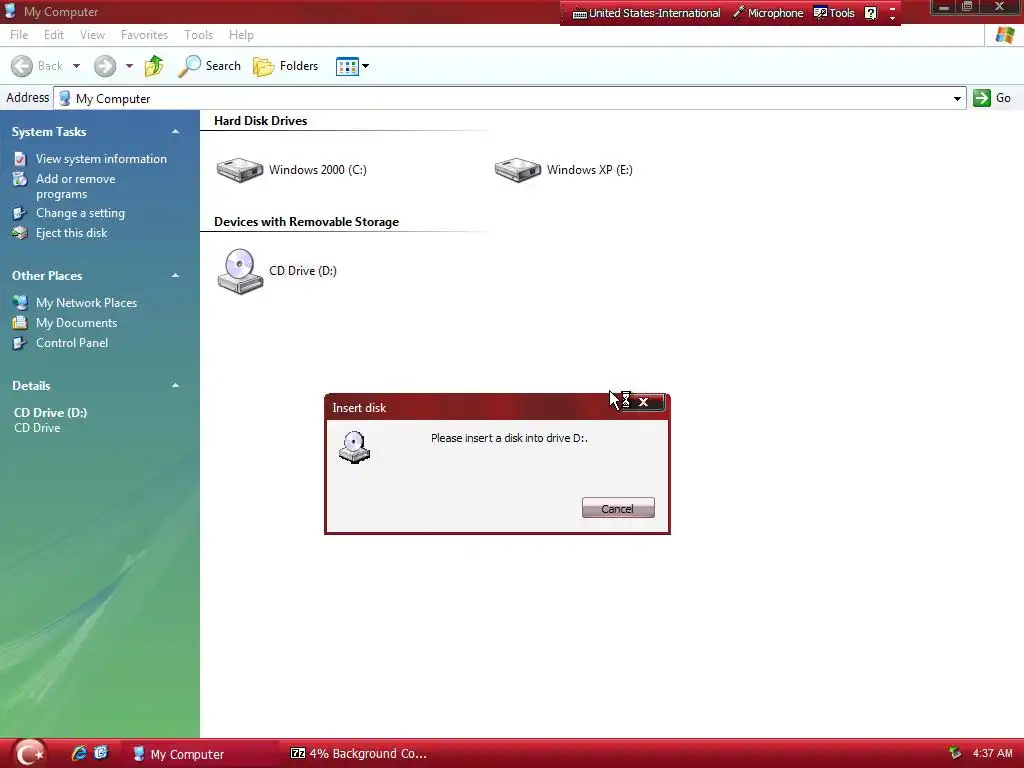Screen dimensions: 1024x768
Task: Open the Views dropdown arrow
Action: [366, 66]
